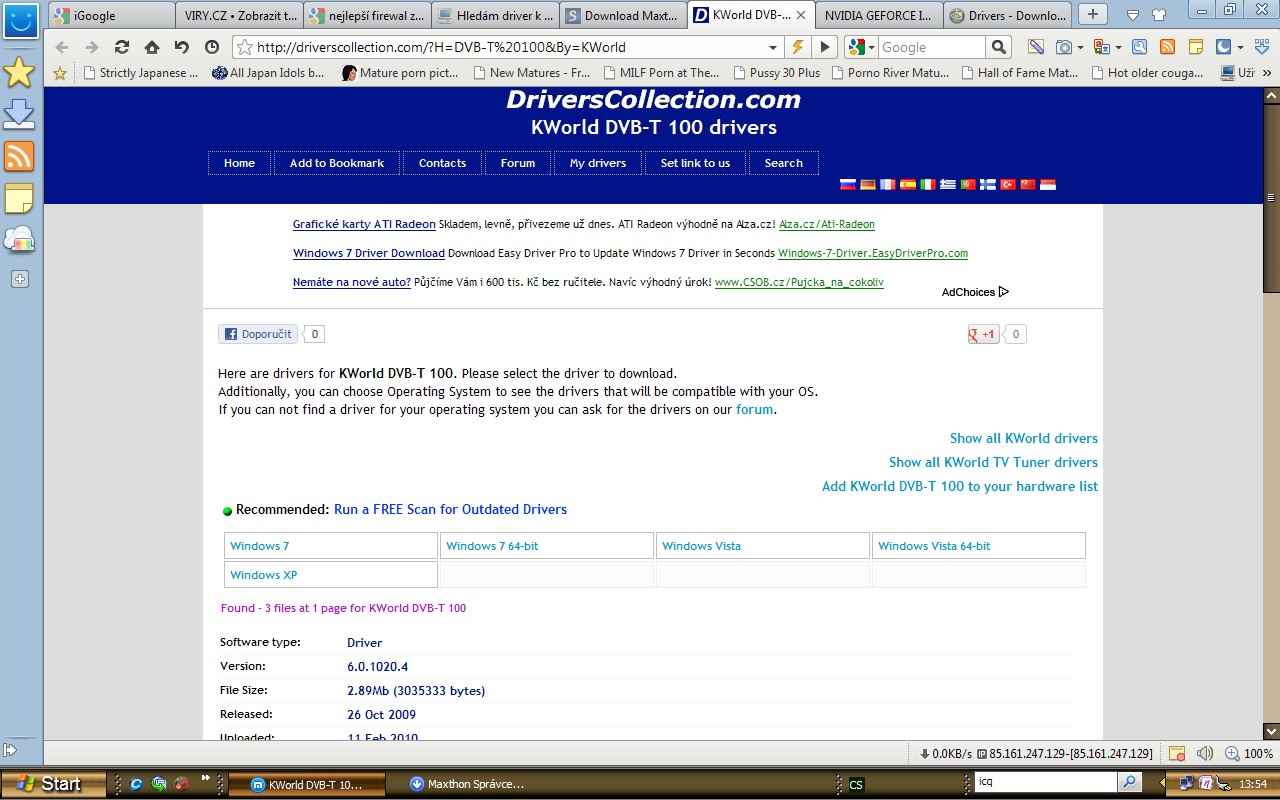Click Add to Bookmark site menu item
This screenshot has width=1280, height=800.
pyautogui.click(x=337, y=163)
